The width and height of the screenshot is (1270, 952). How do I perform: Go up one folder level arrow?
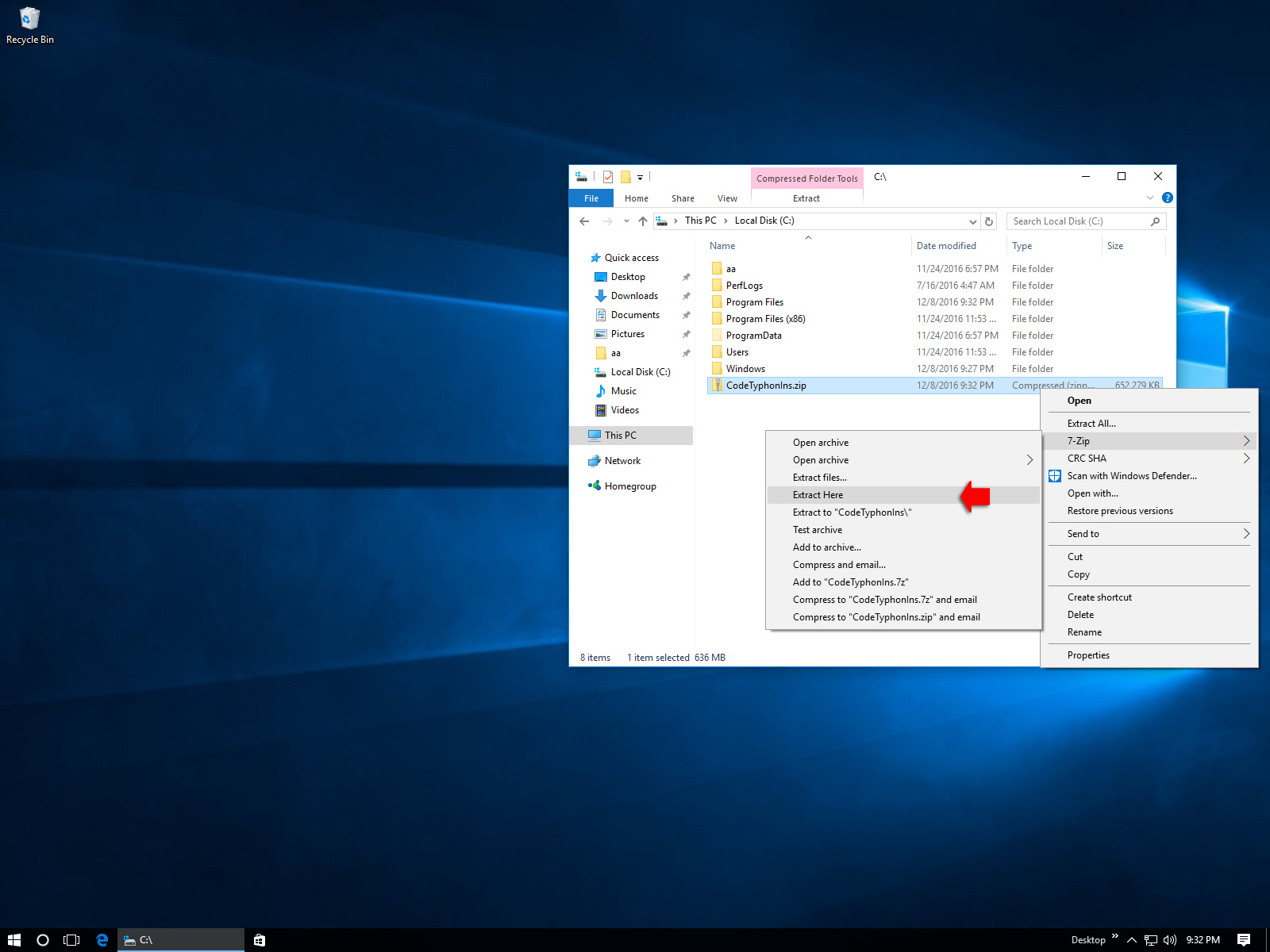(x=643, y=221)
